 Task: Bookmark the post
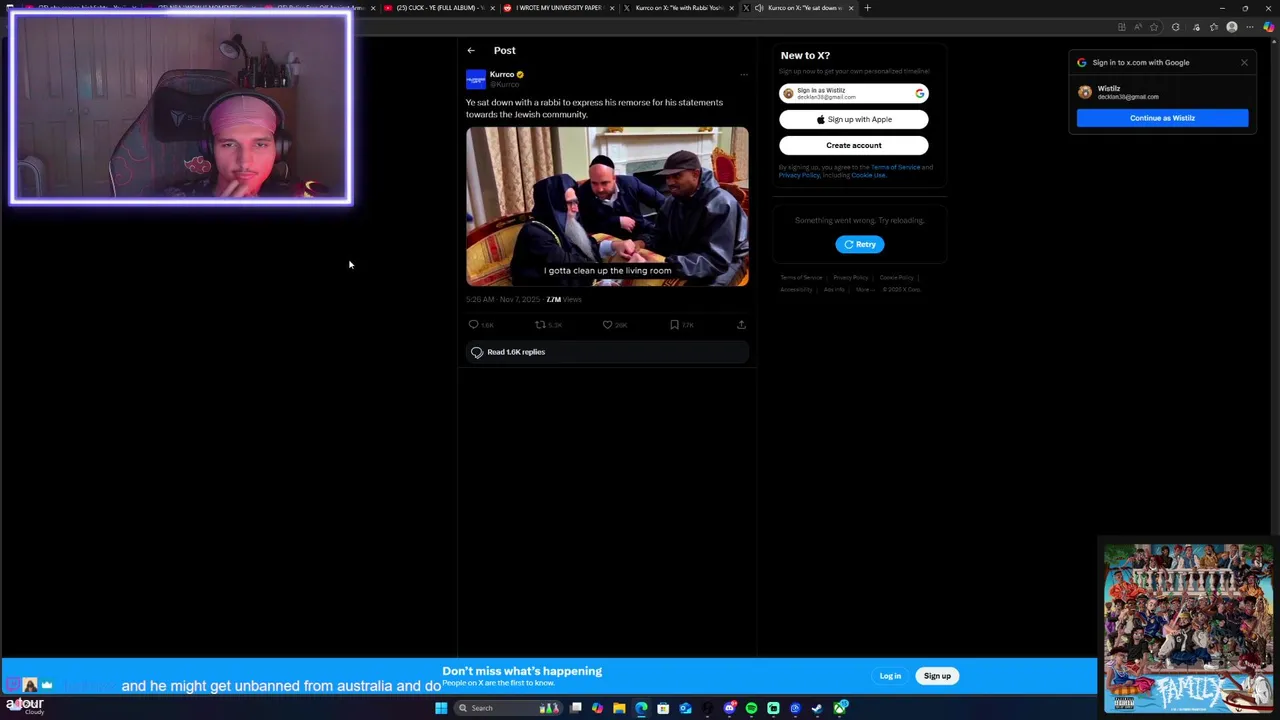[674, 325]
